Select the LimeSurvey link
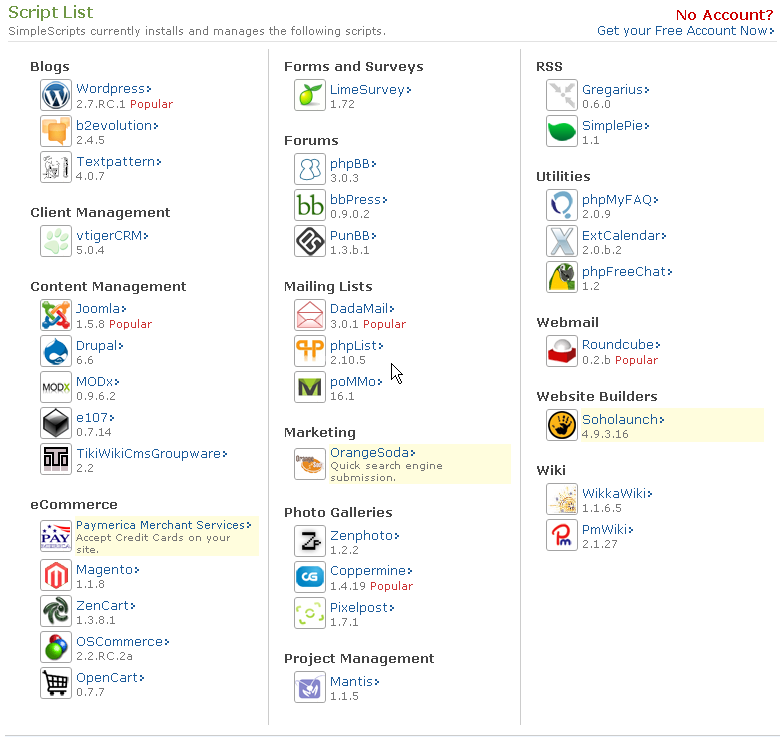 coord(370,90)
